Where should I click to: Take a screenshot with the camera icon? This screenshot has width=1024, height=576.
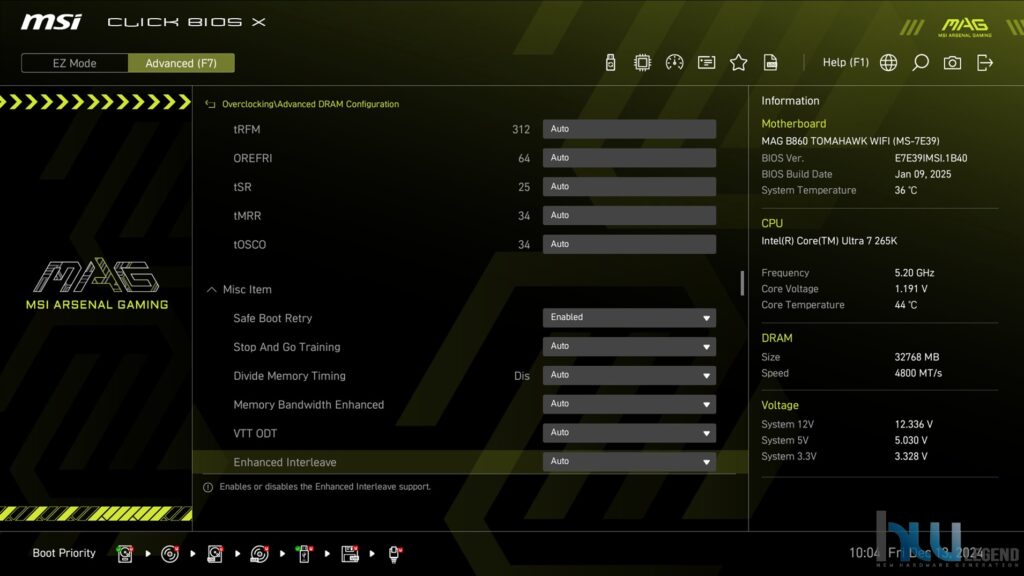point(952,63)
